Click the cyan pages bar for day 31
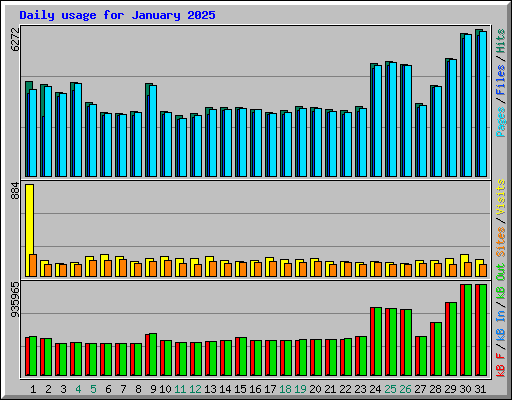This screenshot has width=512, height=400. (483, 104)
